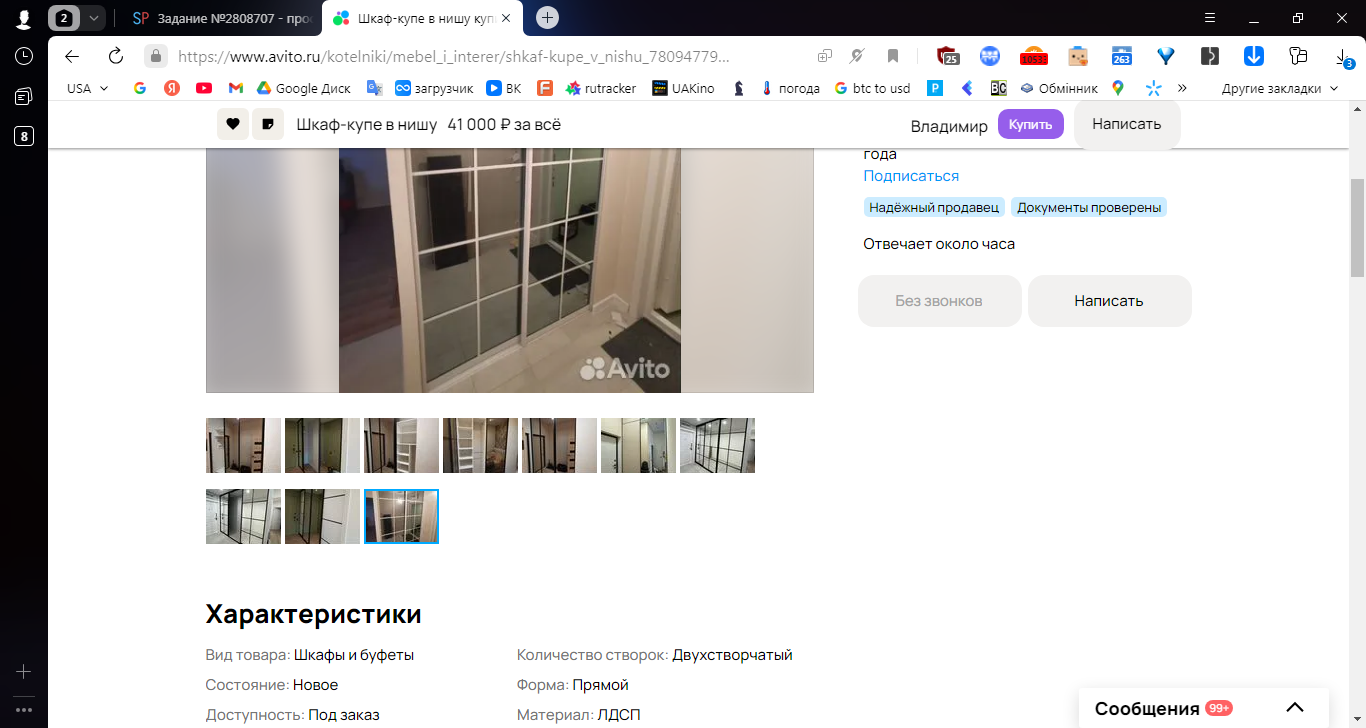Open the Gmail bookmark icon
The height and width of the screenshot is (728, 1366).
point(236,88)
